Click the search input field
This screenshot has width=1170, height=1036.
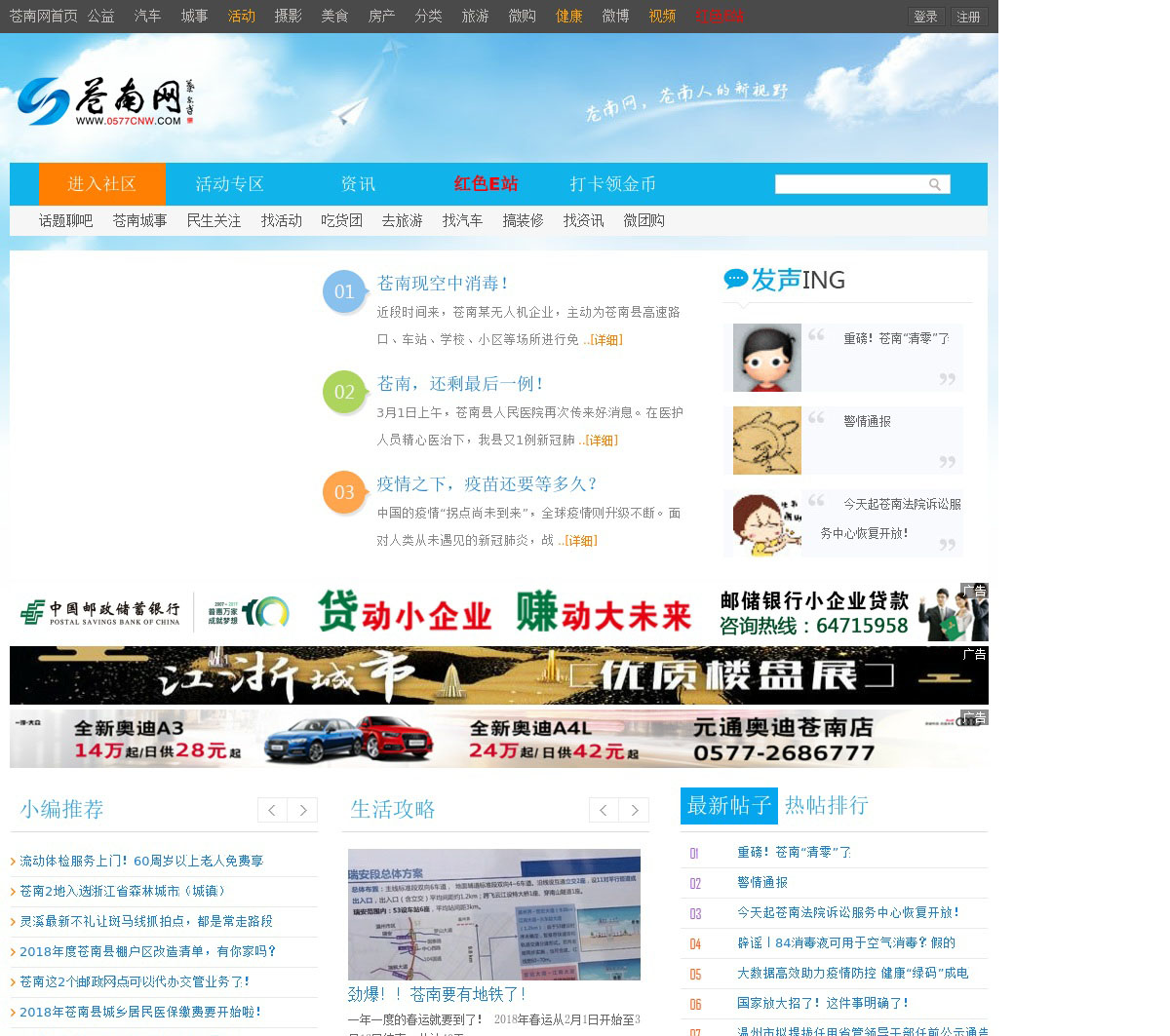point(848,184)
